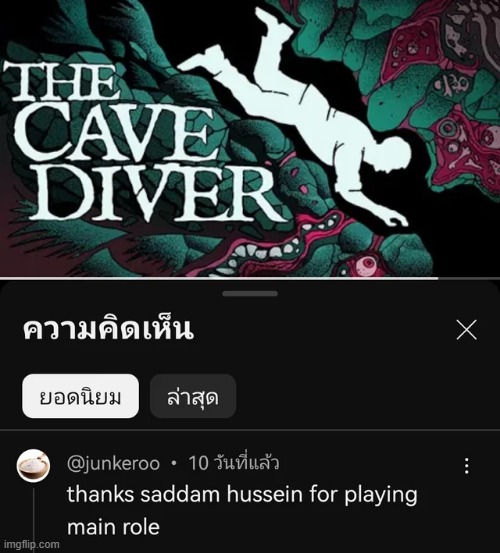Click the red eyeball at the video's bottom edge

coord(367,263)
